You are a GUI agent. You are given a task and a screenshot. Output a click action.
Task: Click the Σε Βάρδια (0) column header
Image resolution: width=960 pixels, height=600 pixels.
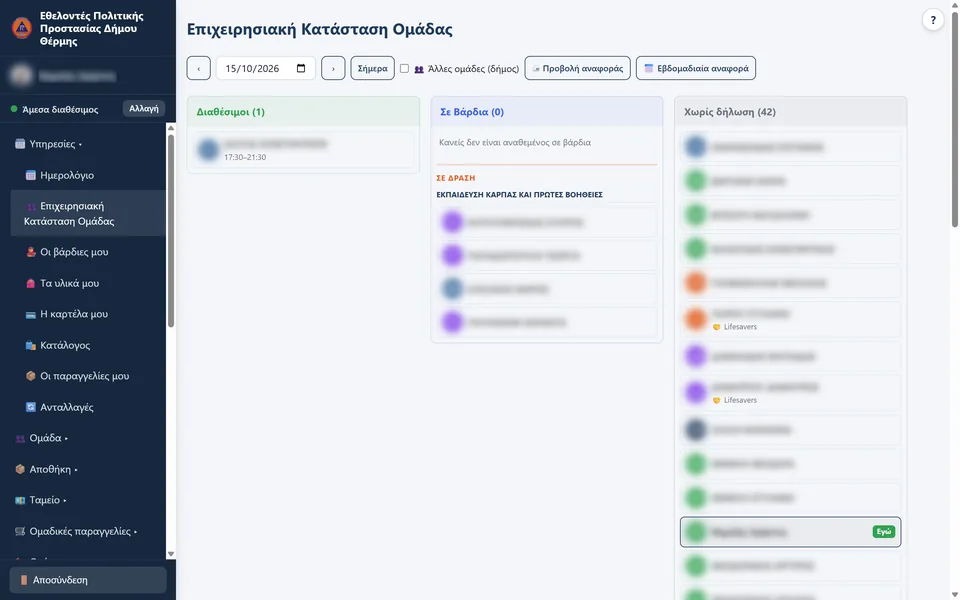(547, 112)
